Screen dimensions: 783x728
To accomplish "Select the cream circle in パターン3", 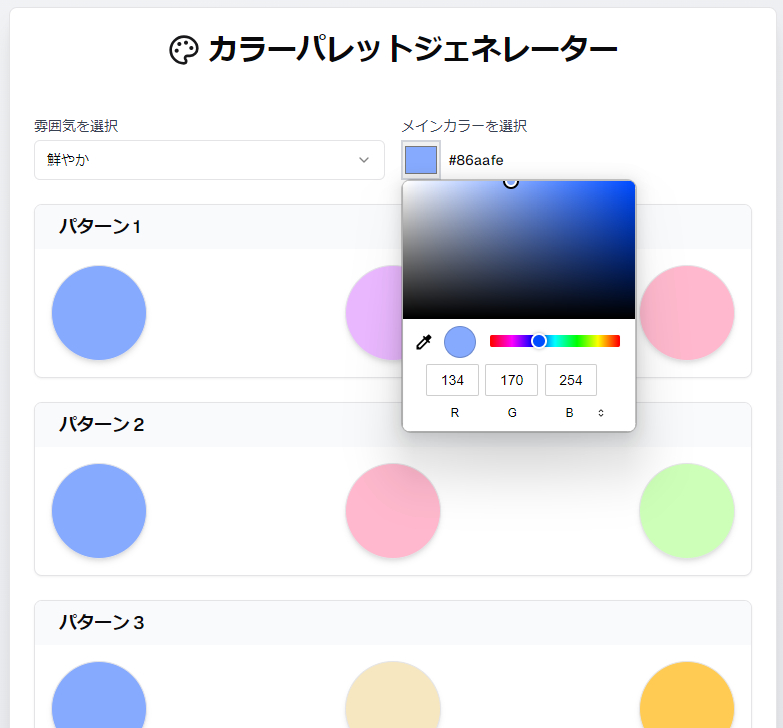I will (393, 695).
